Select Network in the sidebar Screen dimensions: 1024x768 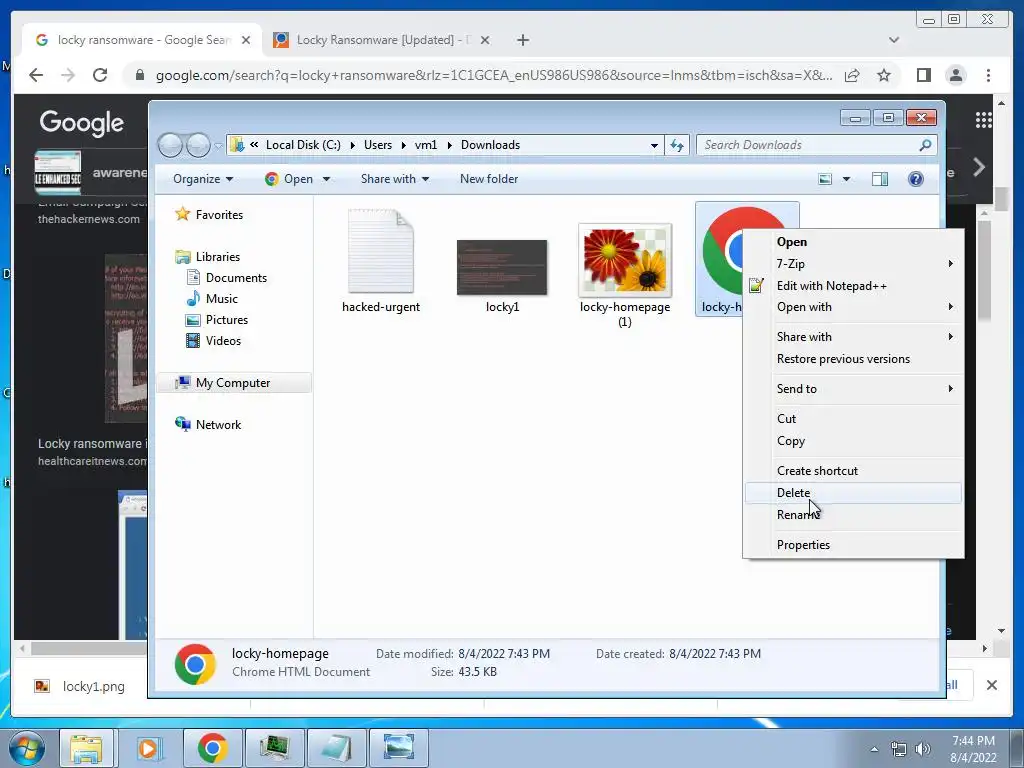(218, 424)
